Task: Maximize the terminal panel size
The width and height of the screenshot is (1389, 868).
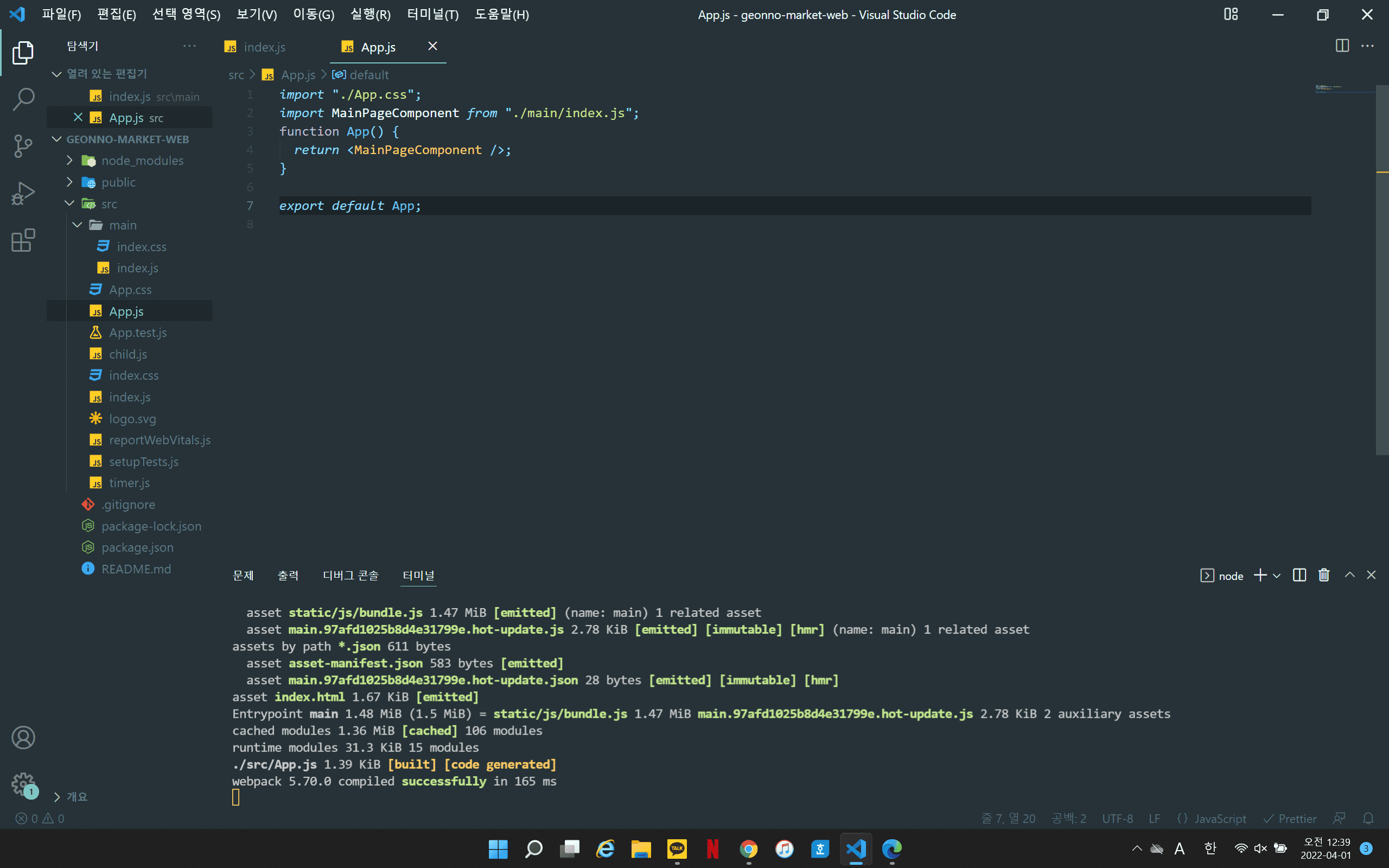Action: click(1349, 575)
